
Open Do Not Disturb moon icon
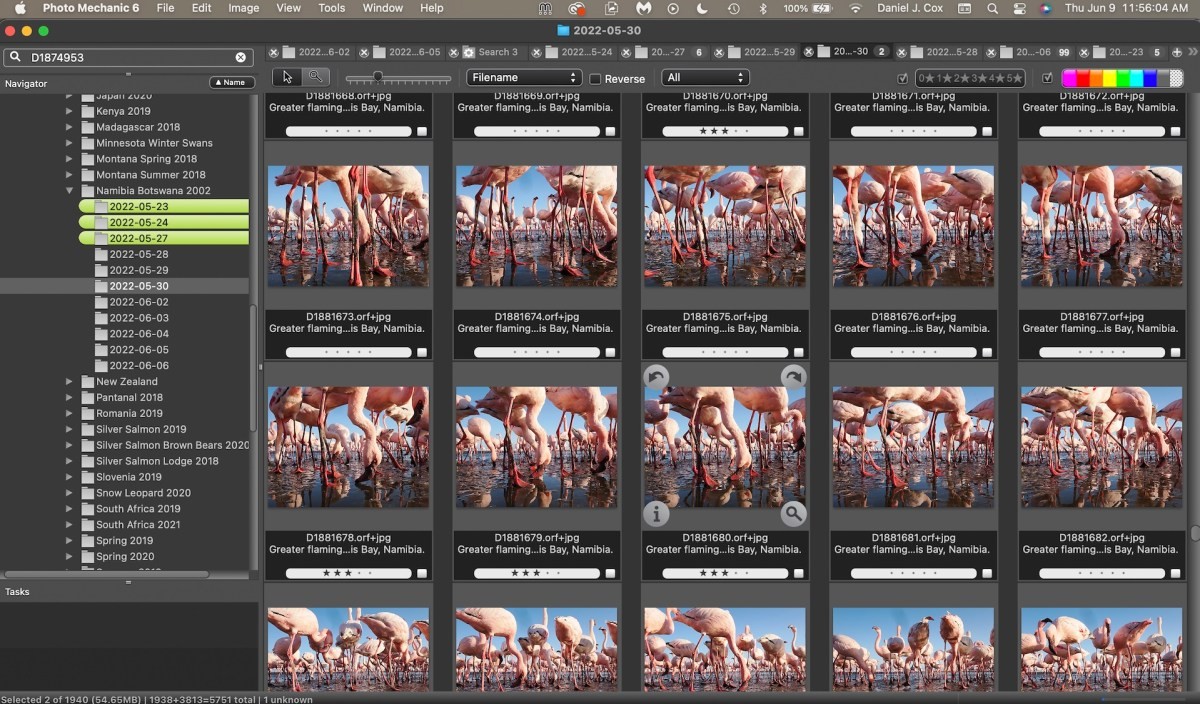coord(702,8)
